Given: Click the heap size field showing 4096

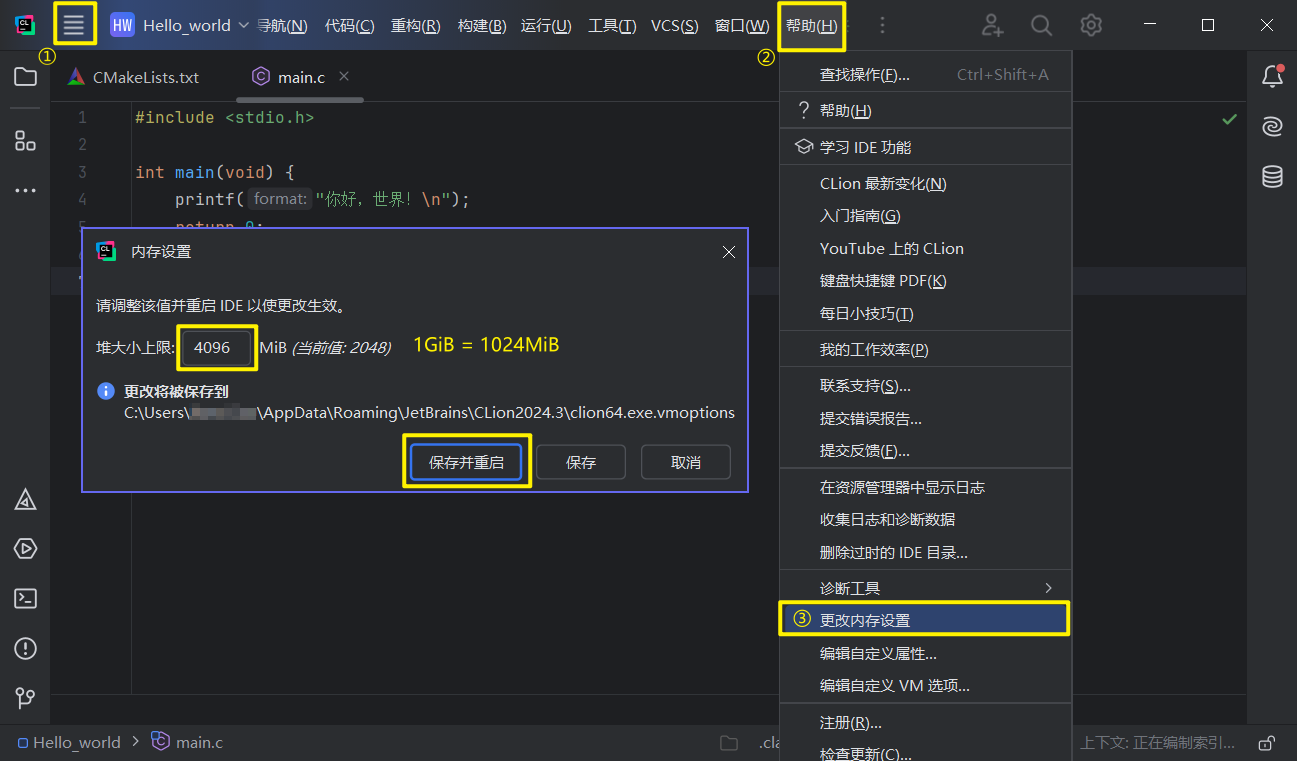Looking at the screenshot, I should pos(216,348).
